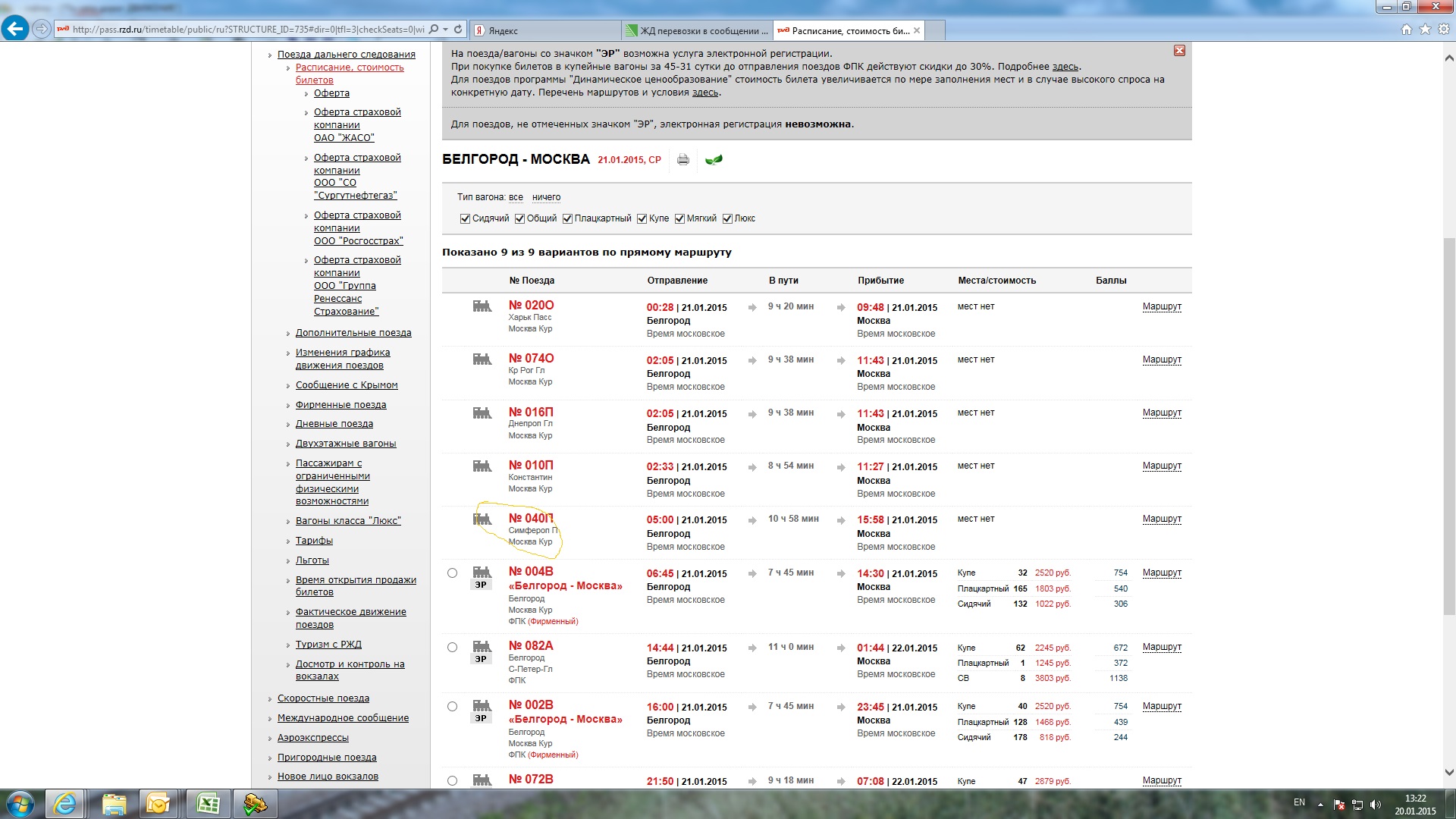This screenshot has height=819, width=1456.
Task: Click the green leaf icon beside the printer
Action: coord(714,160)
